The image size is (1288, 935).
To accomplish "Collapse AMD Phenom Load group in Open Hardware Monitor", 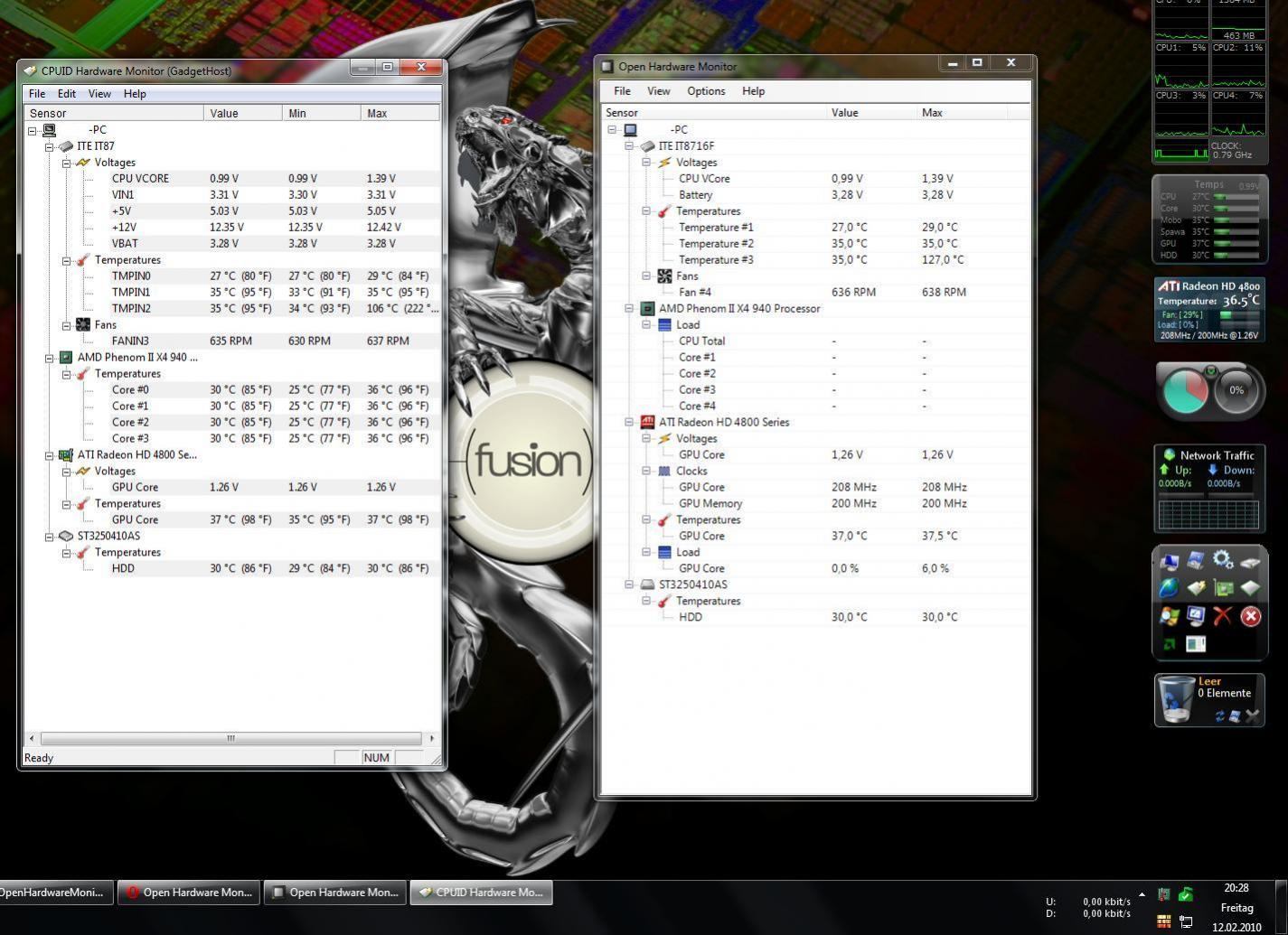I will [x=647, y=324].
